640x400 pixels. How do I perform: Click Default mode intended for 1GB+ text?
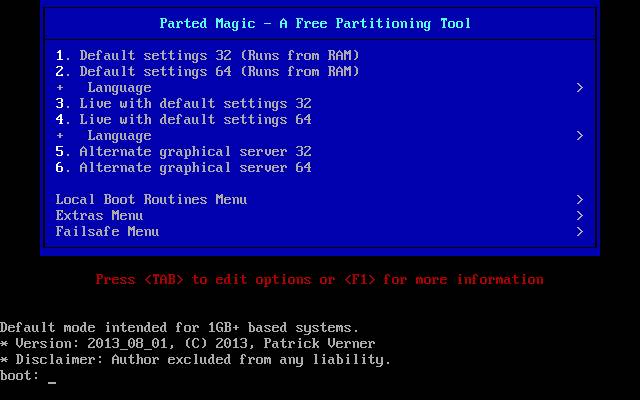click(x=180, y=327)
